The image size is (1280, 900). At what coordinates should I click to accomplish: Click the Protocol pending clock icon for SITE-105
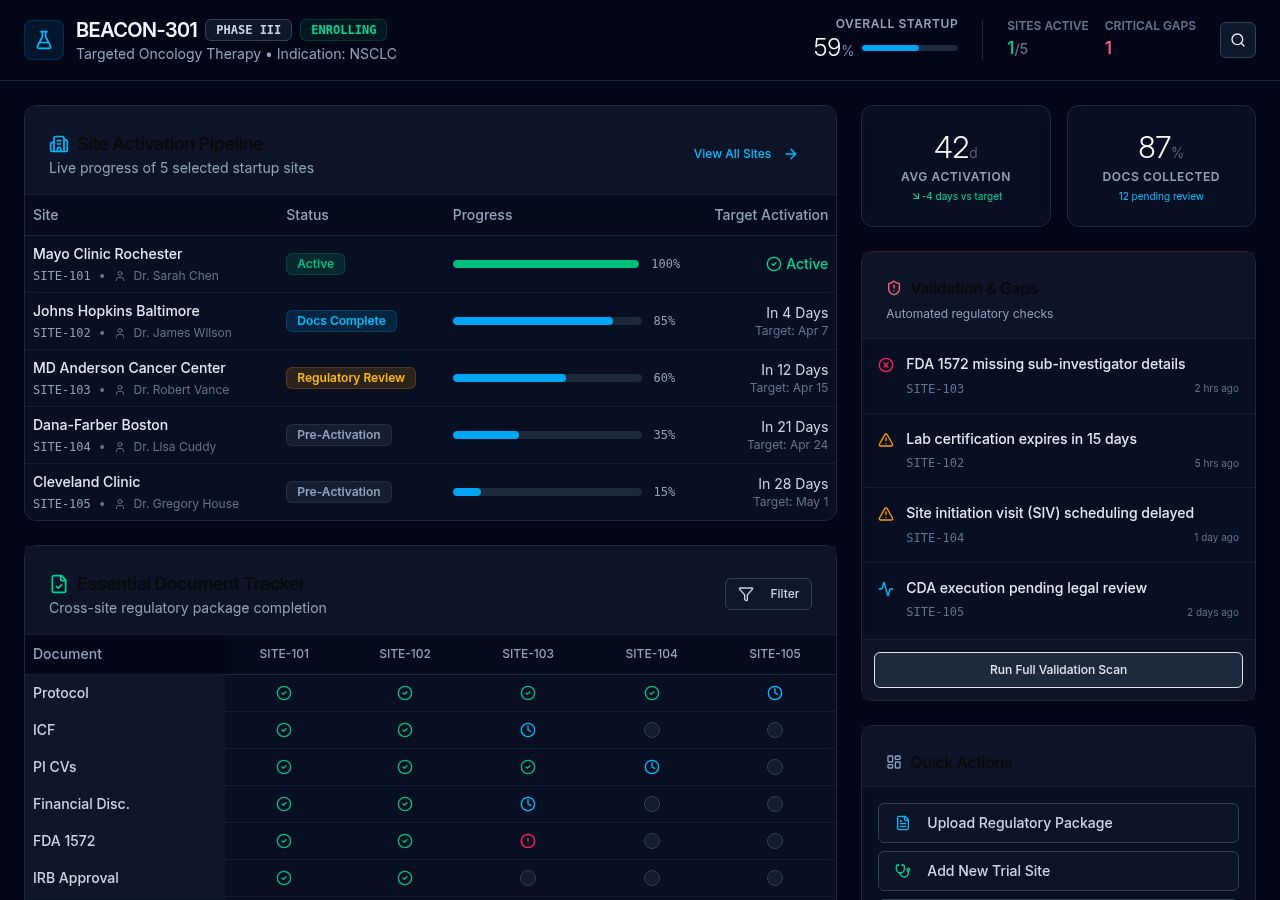click(x=775, y=693)
